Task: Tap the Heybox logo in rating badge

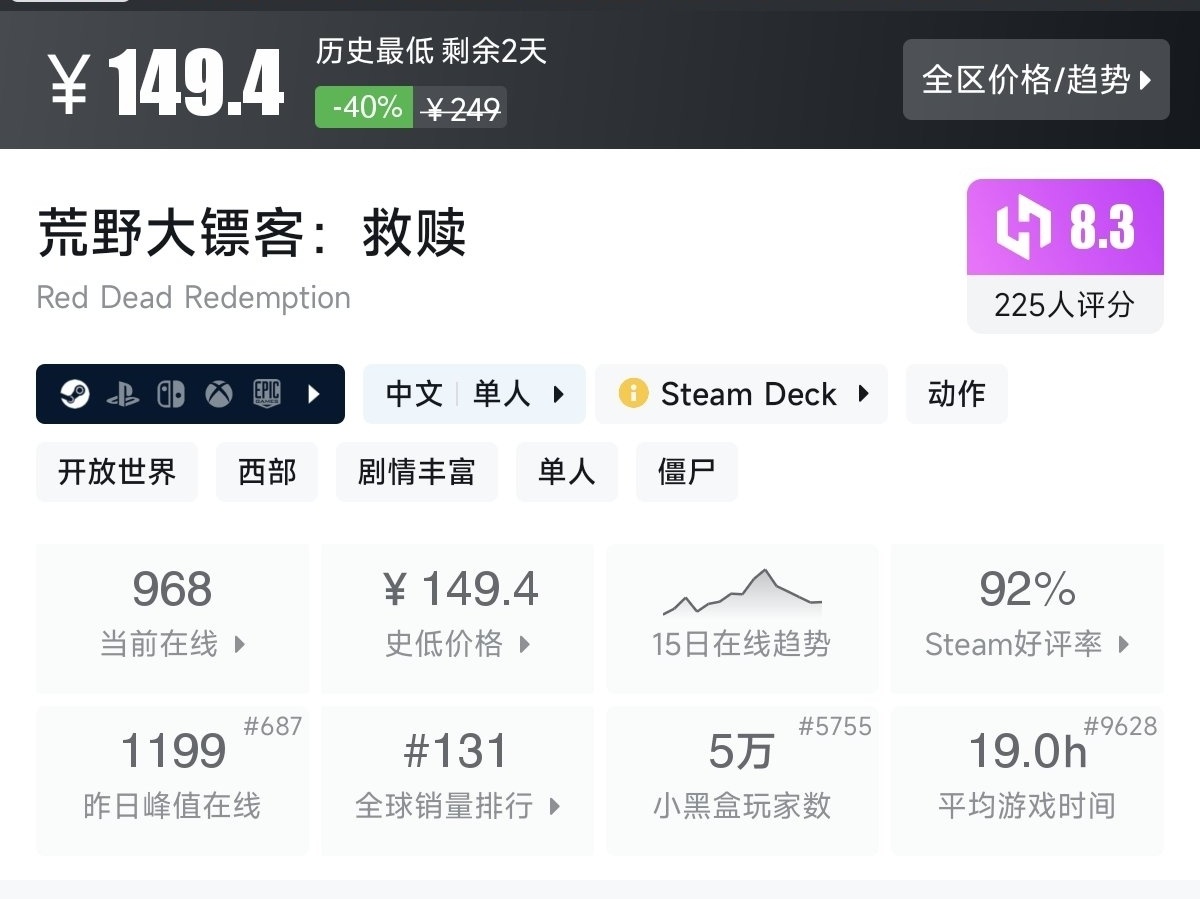Action: (1023, 227)
